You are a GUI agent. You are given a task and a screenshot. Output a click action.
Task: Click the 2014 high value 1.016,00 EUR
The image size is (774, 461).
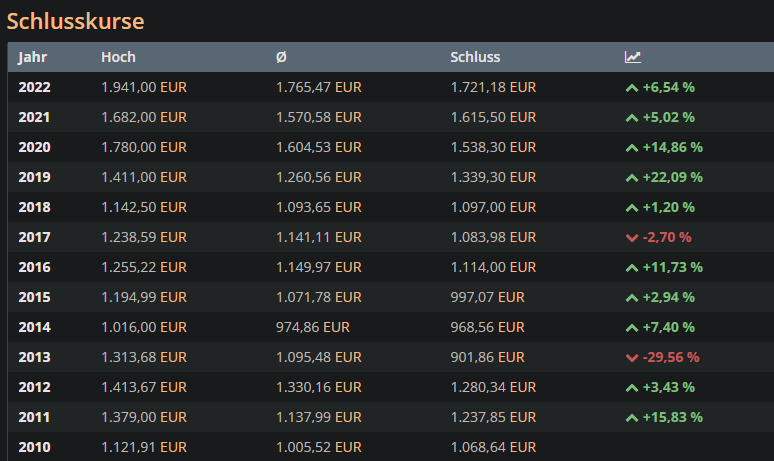[x=143, y=327]
